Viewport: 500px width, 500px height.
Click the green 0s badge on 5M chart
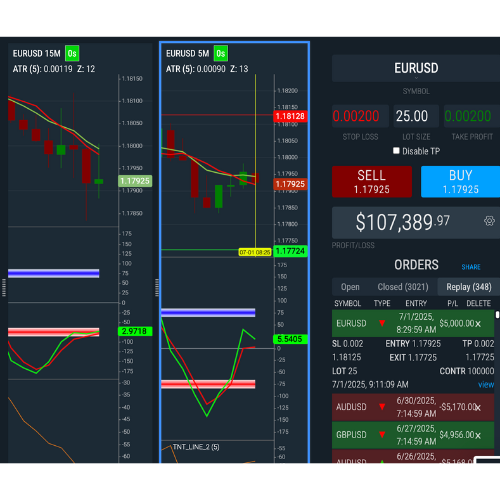pos(221,53)
